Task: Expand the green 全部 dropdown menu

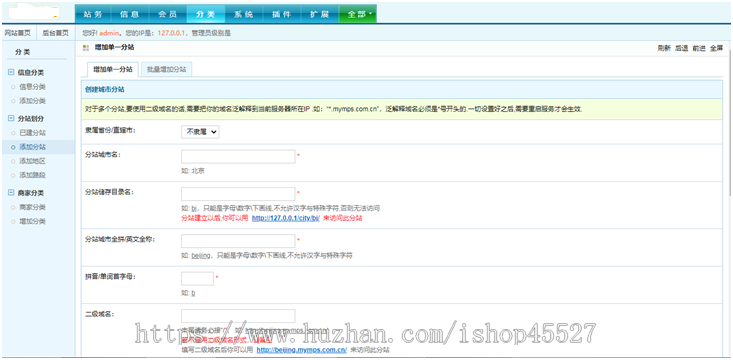Action: pyautogui.click(x=358, y=14)
